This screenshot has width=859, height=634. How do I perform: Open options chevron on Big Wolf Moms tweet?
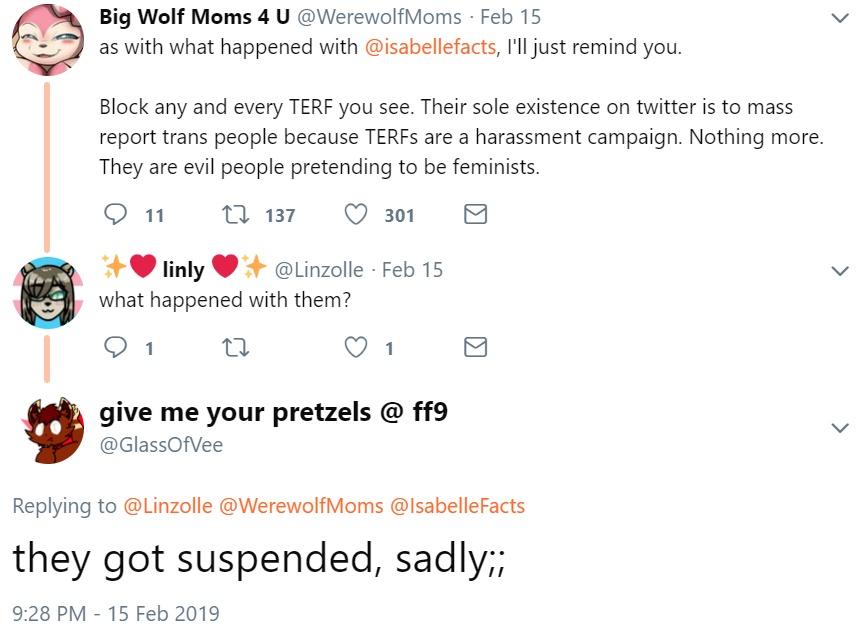tap(838, 18)
